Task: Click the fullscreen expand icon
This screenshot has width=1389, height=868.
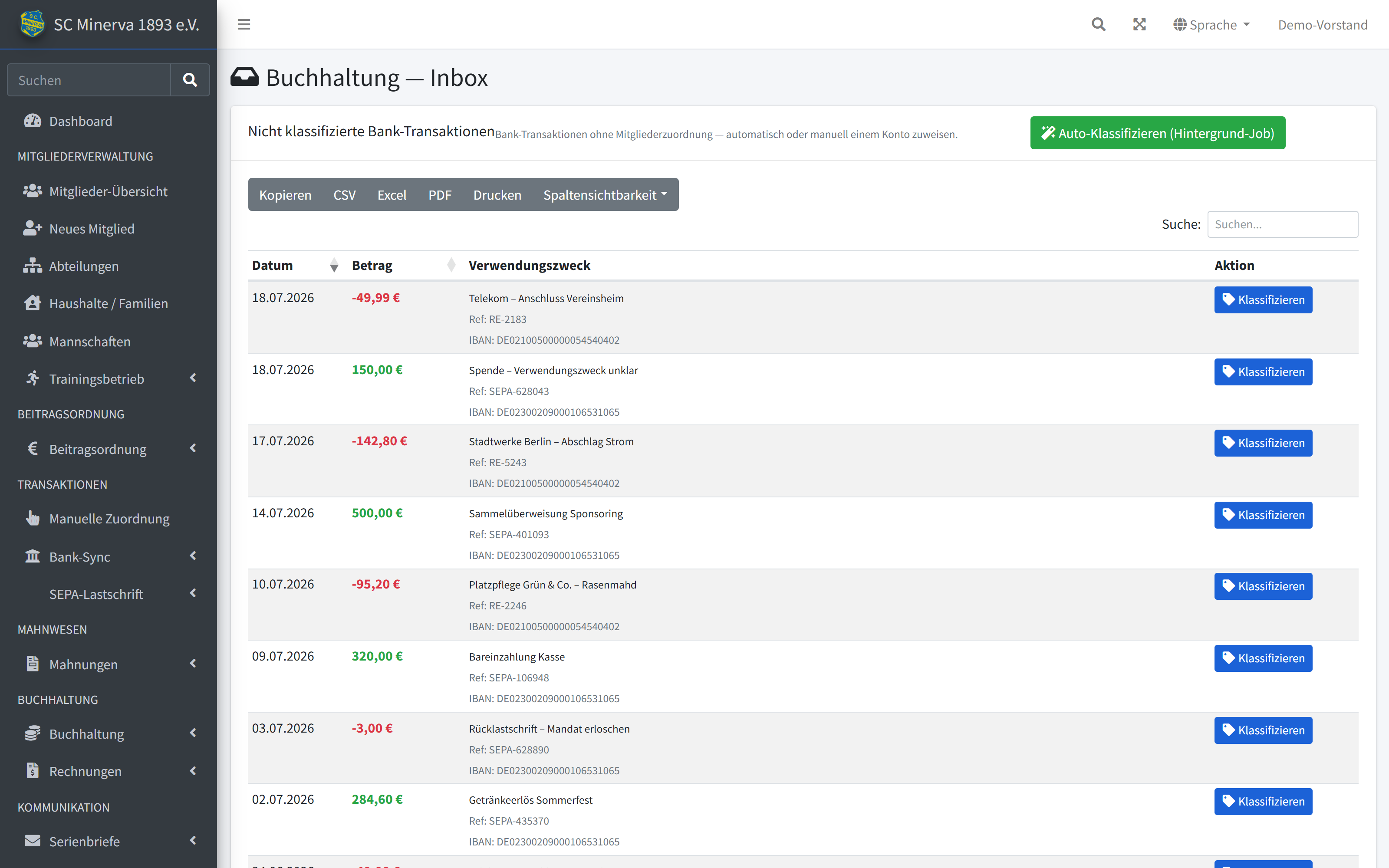Action: point(1139,25)
